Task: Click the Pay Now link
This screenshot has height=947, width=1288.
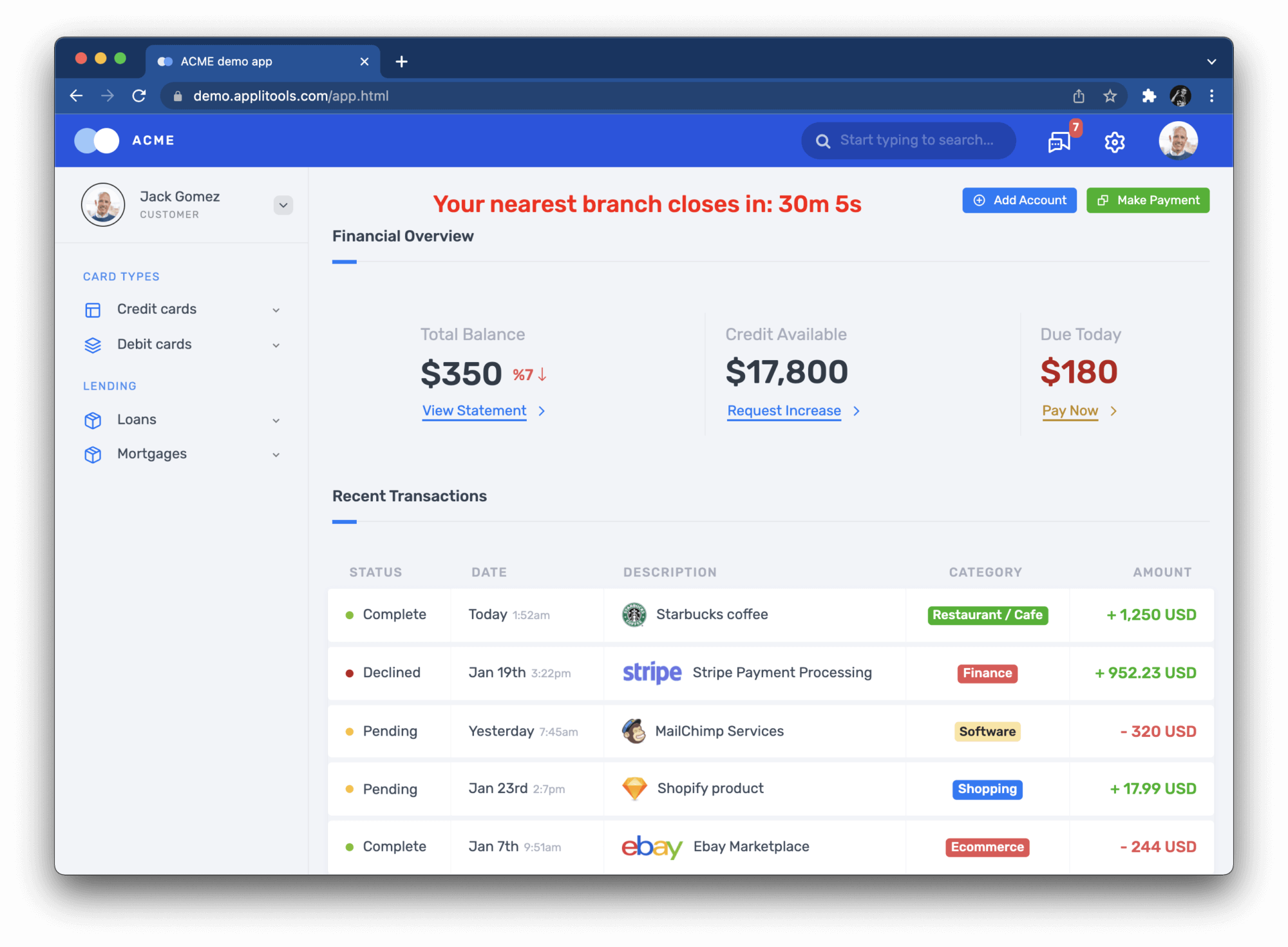Action: pos(1070,410)
